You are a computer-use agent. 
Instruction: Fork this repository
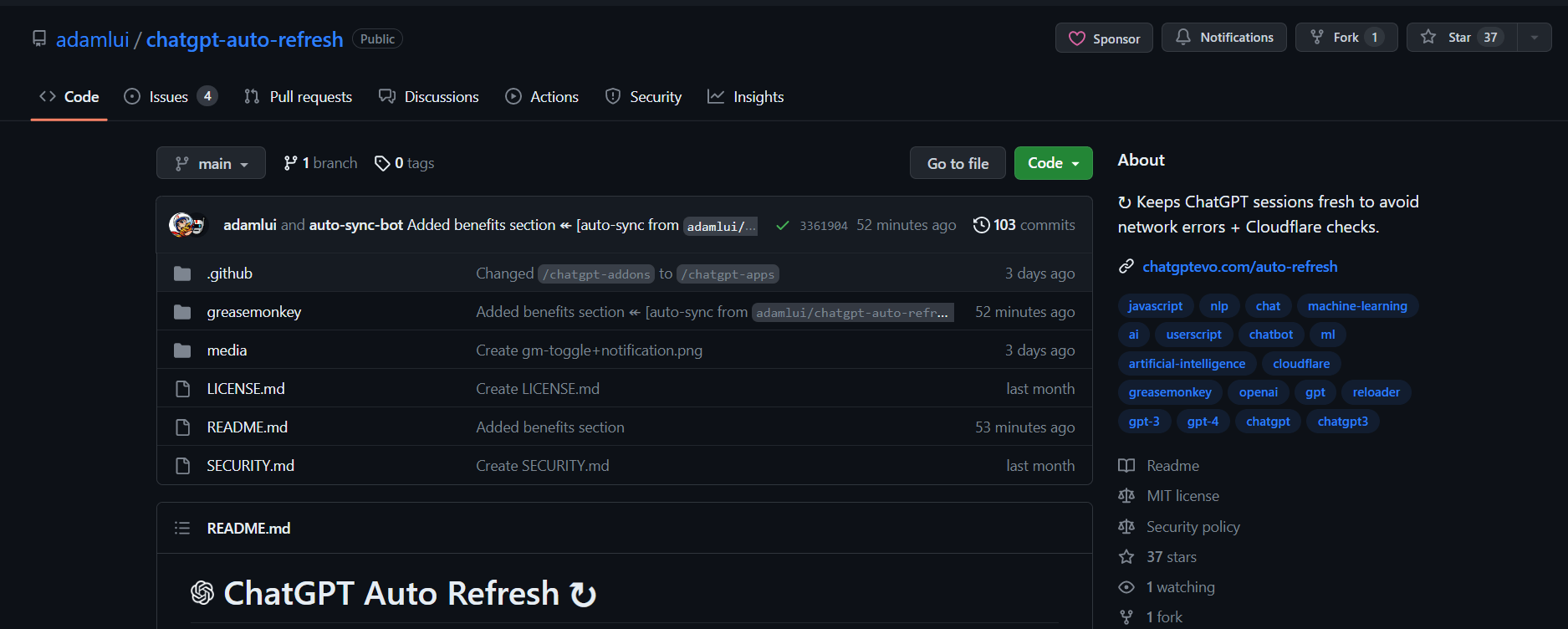click(x=1346, y=38)
